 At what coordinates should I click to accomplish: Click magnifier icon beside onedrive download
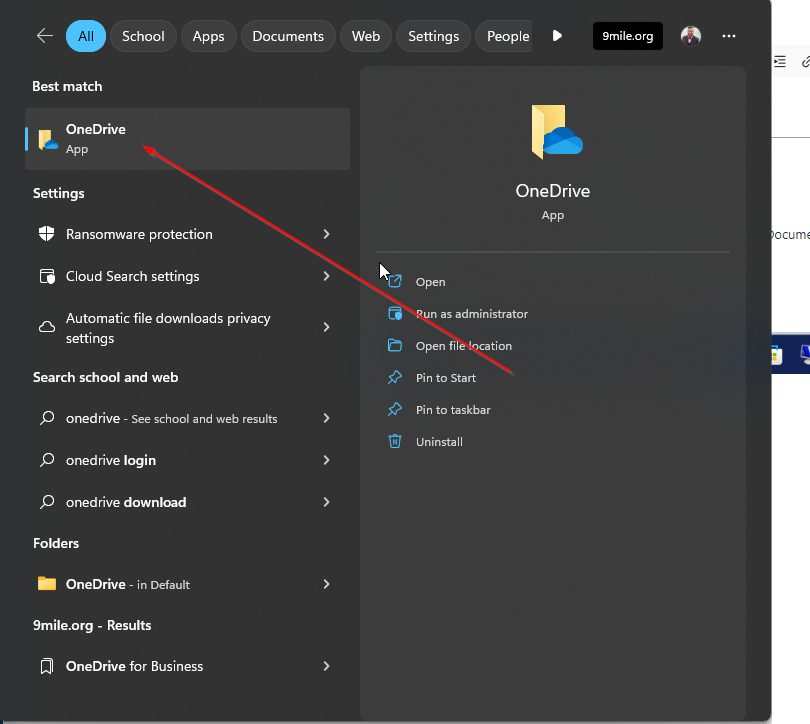coord(47,501)
